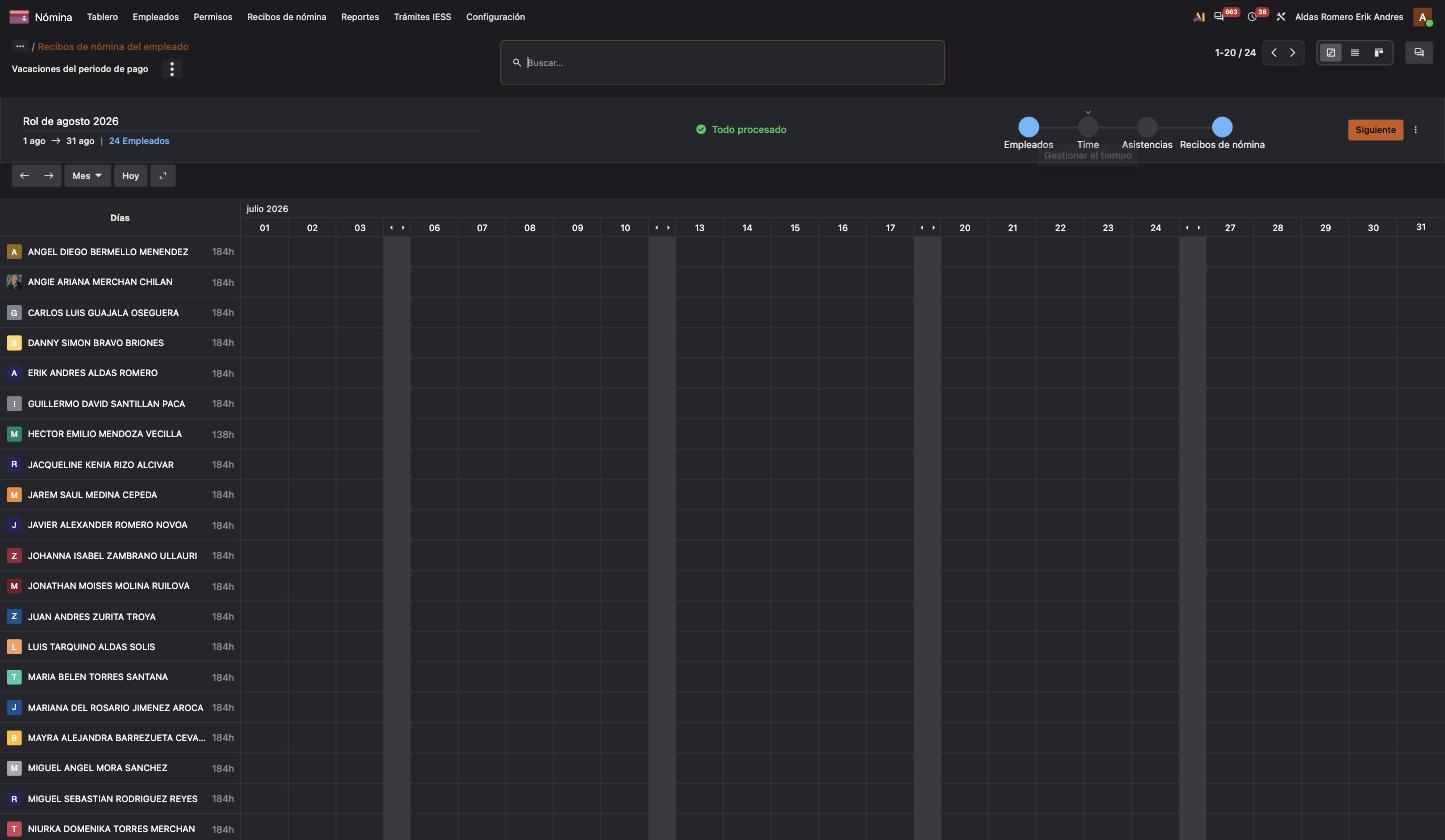Open the Empleados menu
The height and width of the screenshot is (840, 1445).
(155, 17)
